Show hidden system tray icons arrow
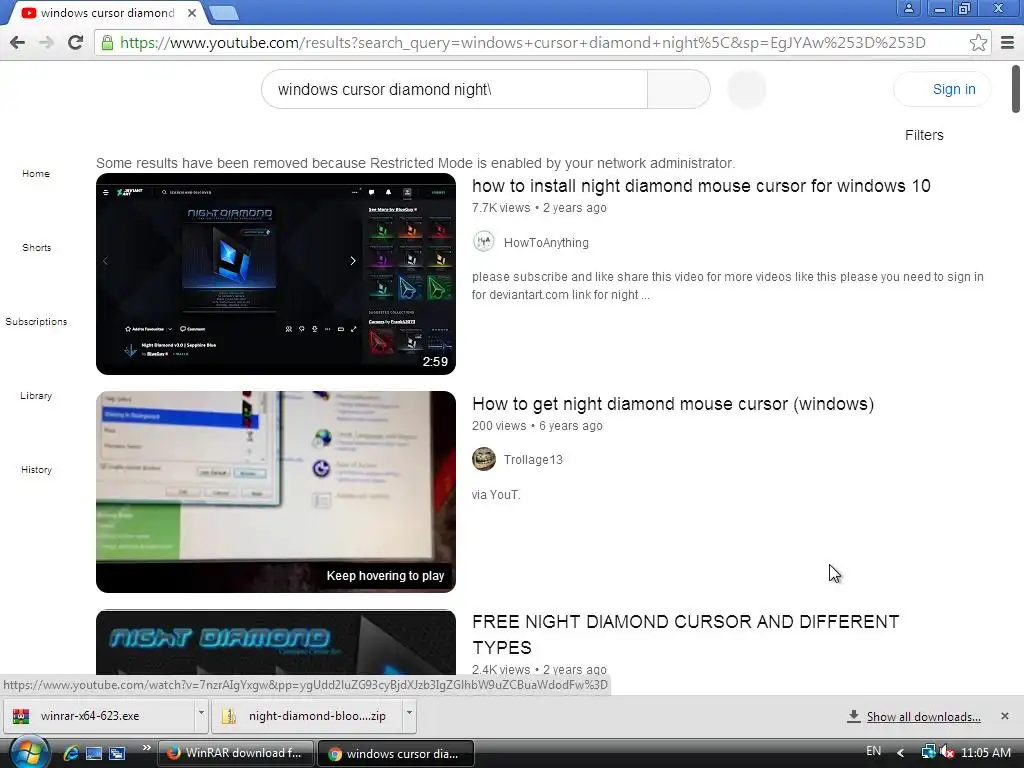This screenshot has height=768, width=1024. [x=901, y=752]
